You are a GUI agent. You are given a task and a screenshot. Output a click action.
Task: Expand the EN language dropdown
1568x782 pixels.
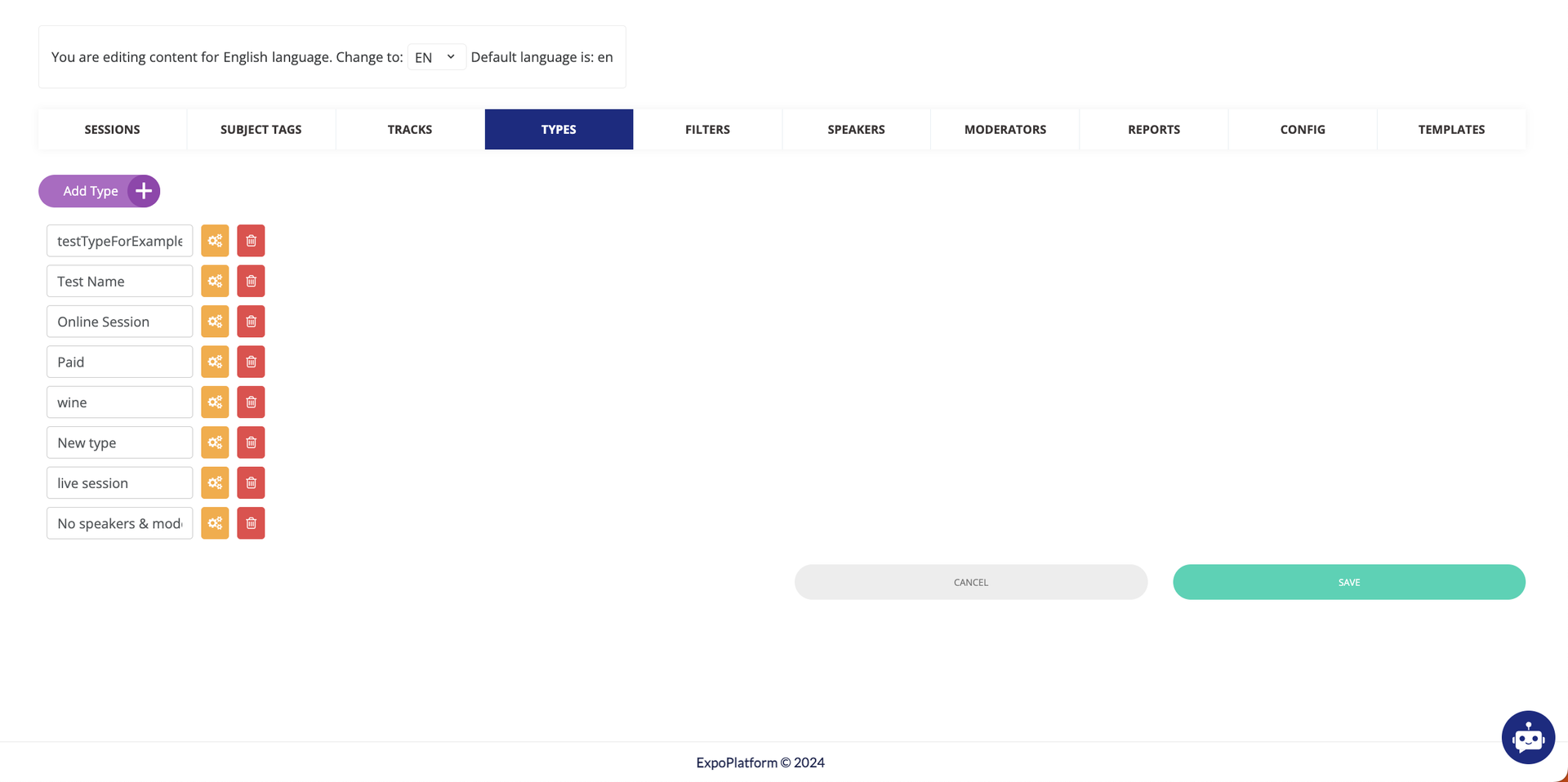436,57
